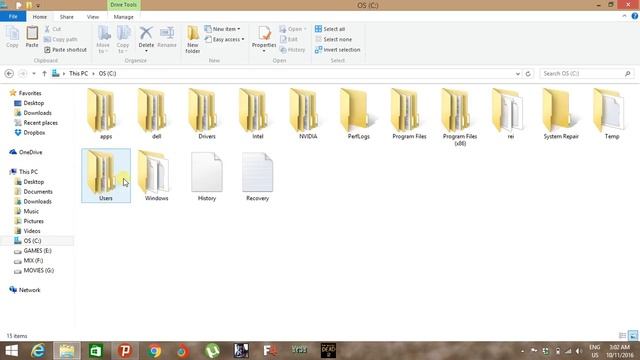Open uTorrent from the taskbar
Screen dimensions: 640x360
212,351
